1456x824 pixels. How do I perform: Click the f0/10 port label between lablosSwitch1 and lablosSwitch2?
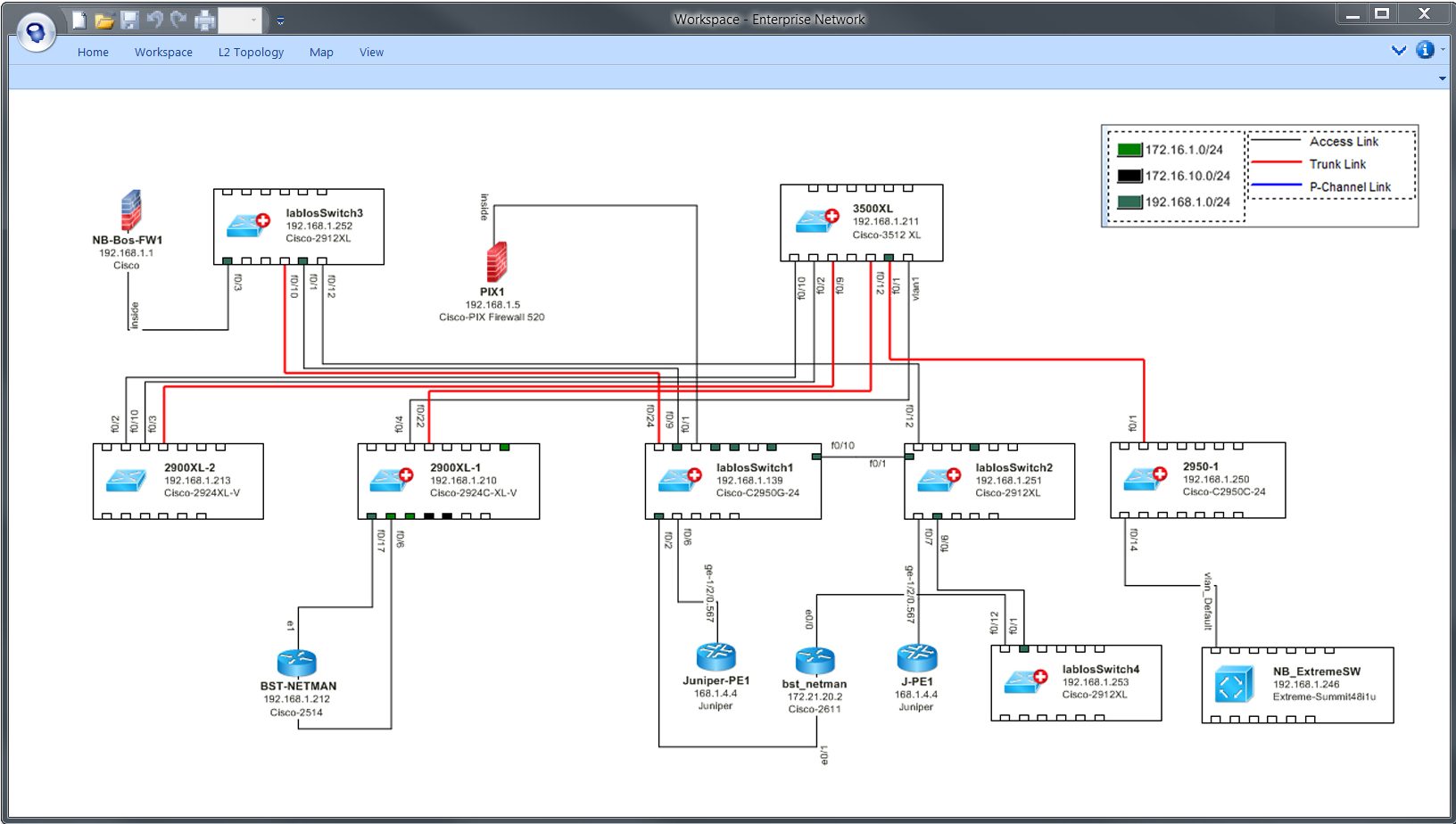pyautogui.click(x=842, y=446)
